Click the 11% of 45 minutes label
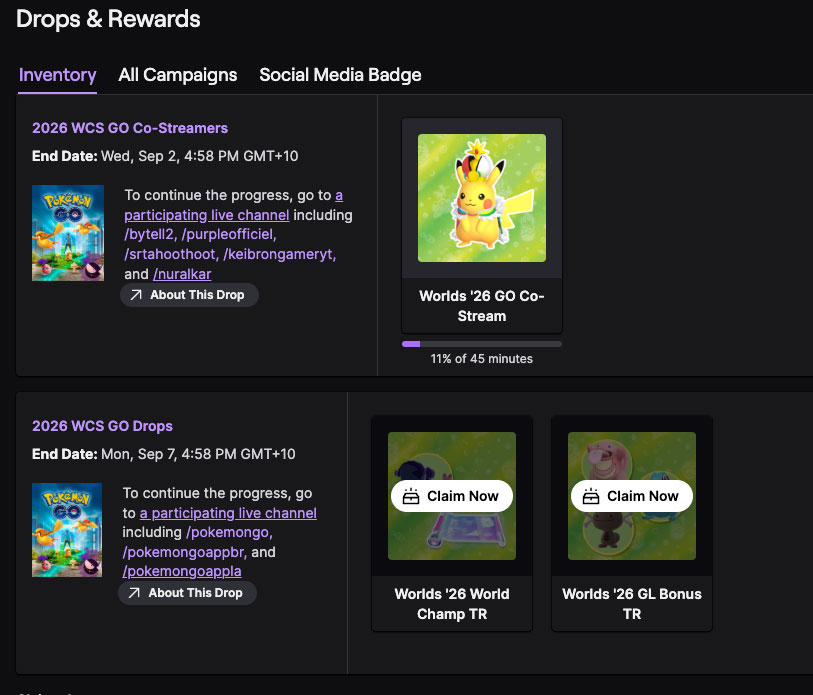 (482, 359)
